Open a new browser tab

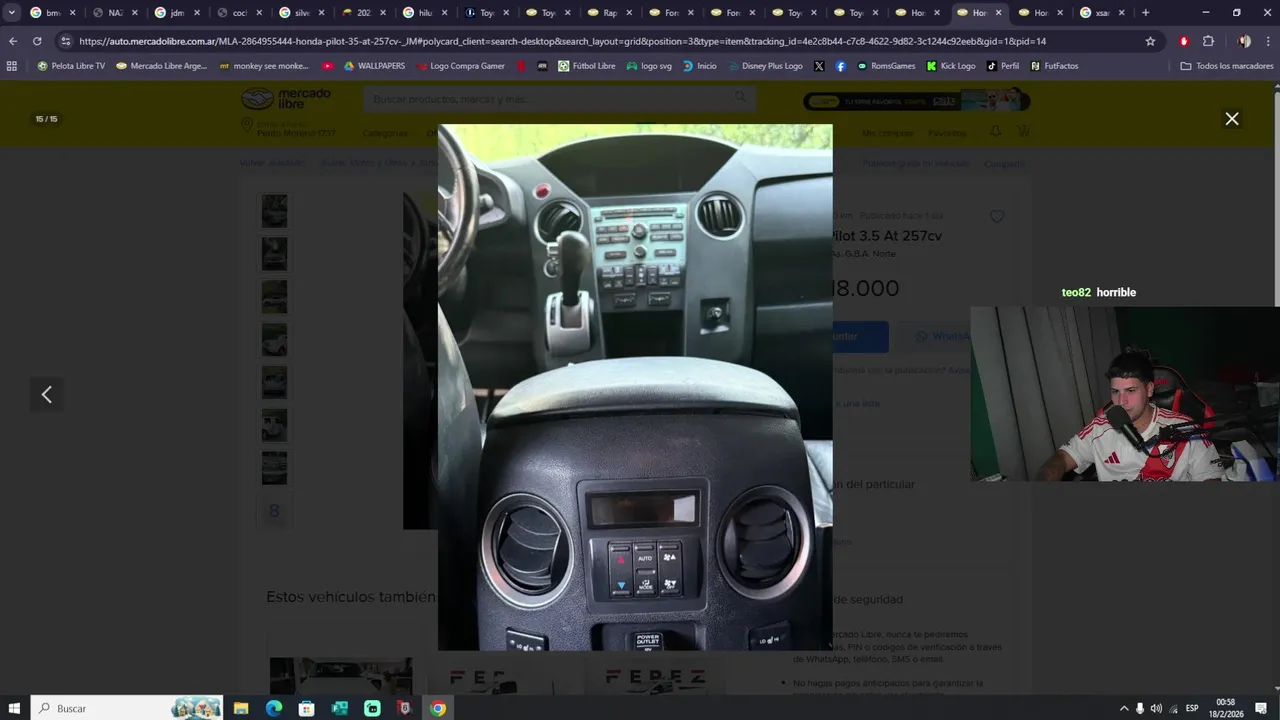point(1145,13)
